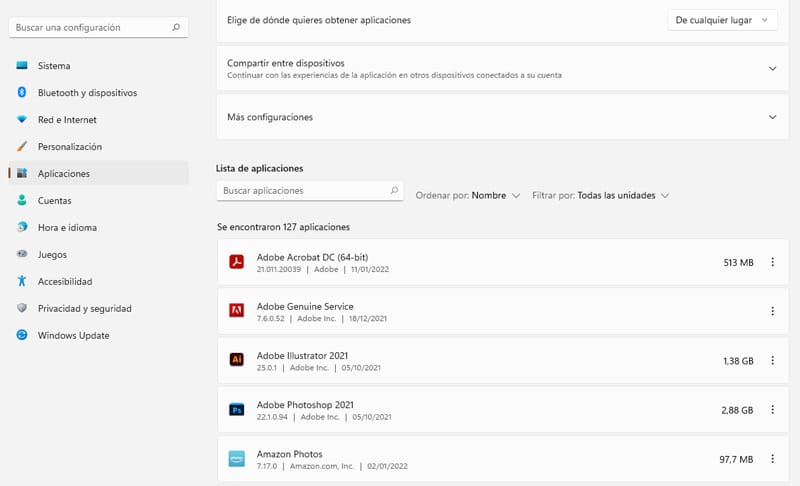Click the Aplicaciones sidebar icon
The width and height of the screenshot is (800, 486).
(22, 173)
